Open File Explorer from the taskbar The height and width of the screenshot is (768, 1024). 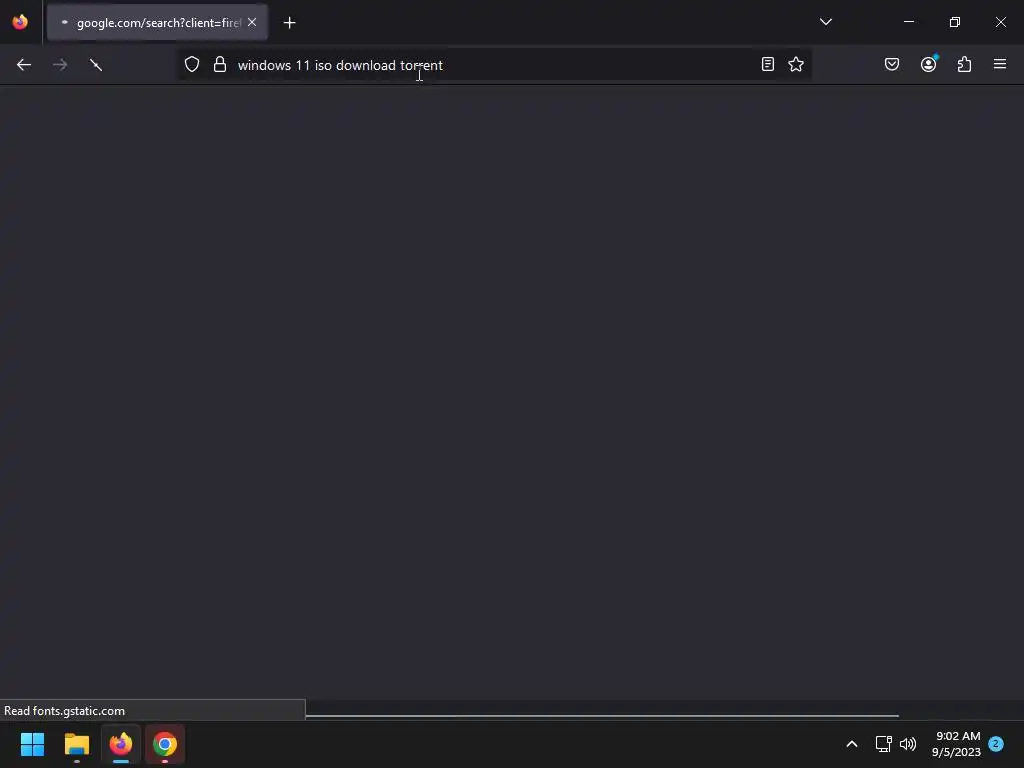coord(77,744)
